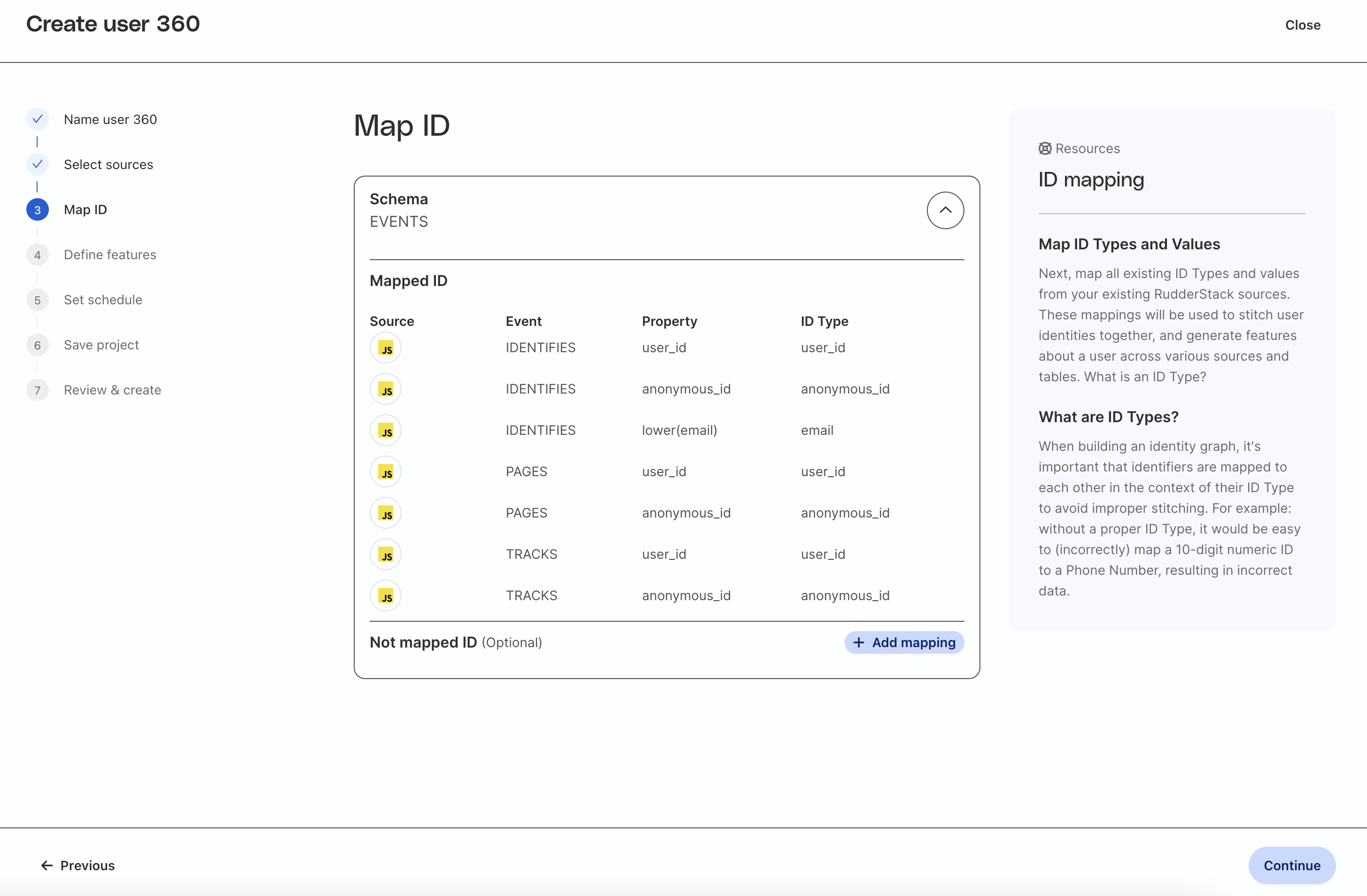Select the Map ID step label
This screenshot has height=896, width=1367.
[x=85, y=209]
